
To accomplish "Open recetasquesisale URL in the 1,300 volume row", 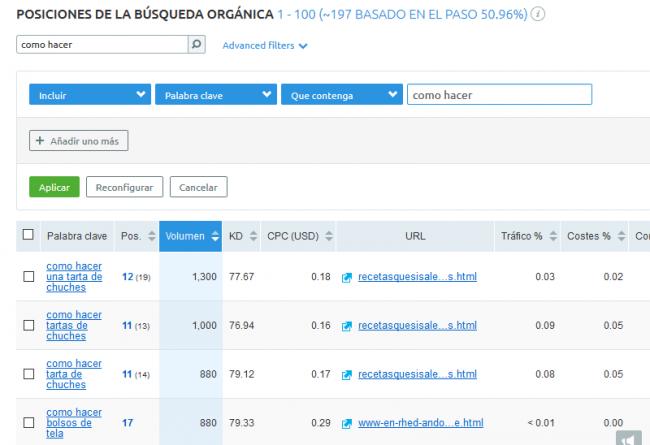I will (x=417, y=277).
